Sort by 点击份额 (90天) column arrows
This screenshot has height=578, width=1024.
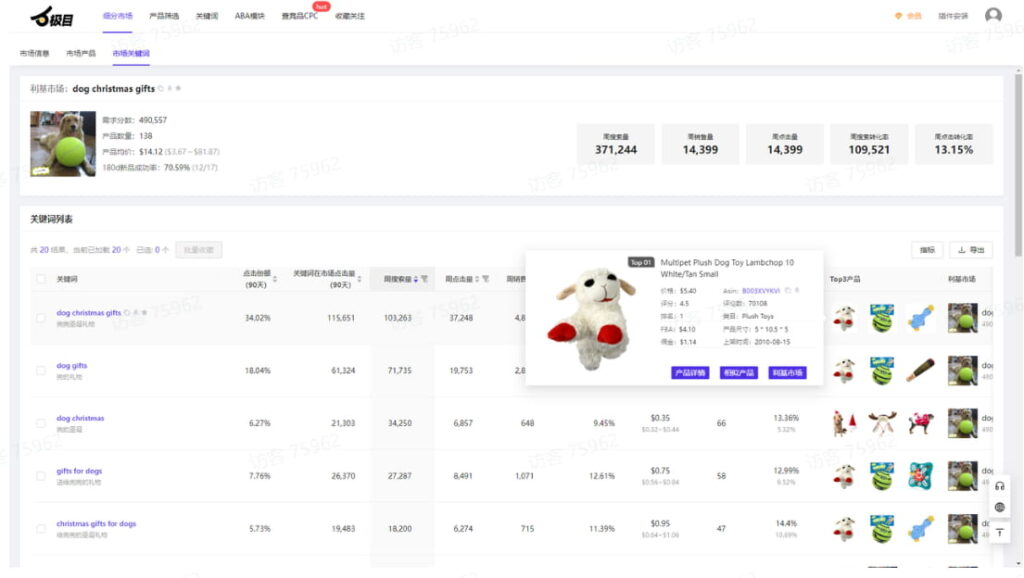[275, 279]
